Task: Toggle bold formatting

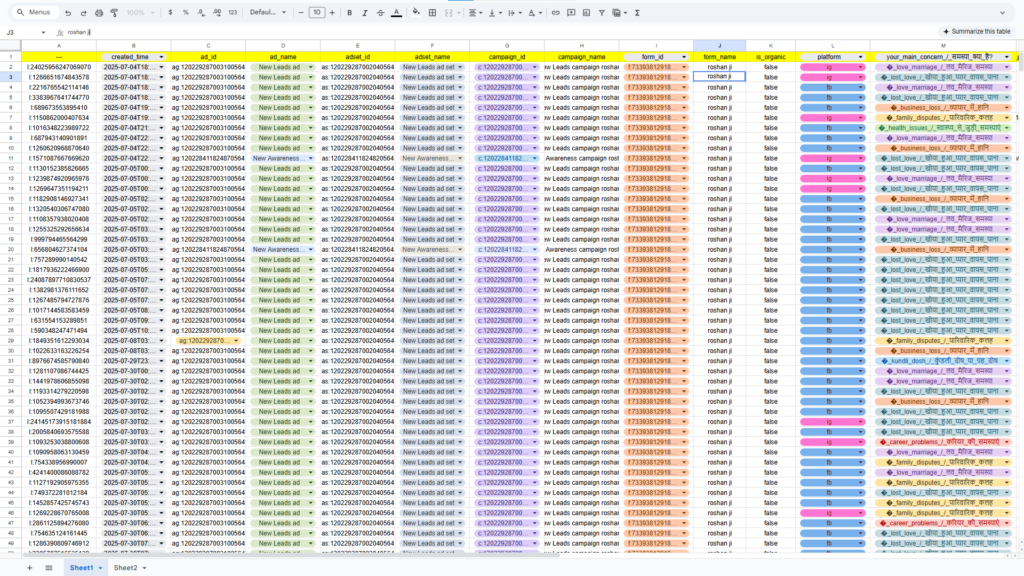Action: [x=347, y=13]
